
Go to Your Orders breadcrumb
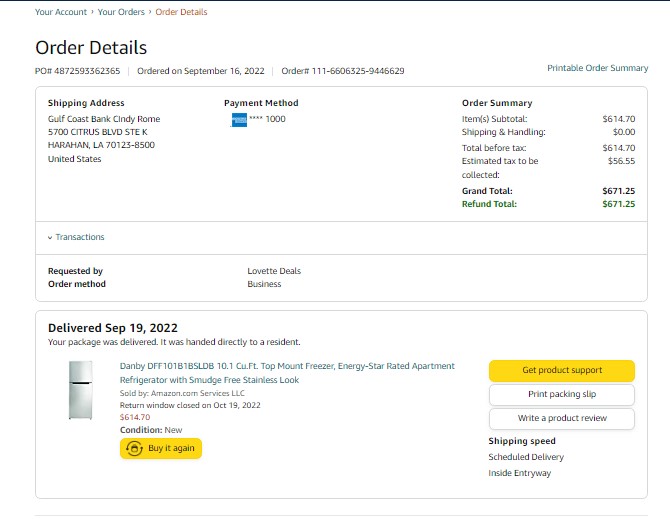point(121,12)
